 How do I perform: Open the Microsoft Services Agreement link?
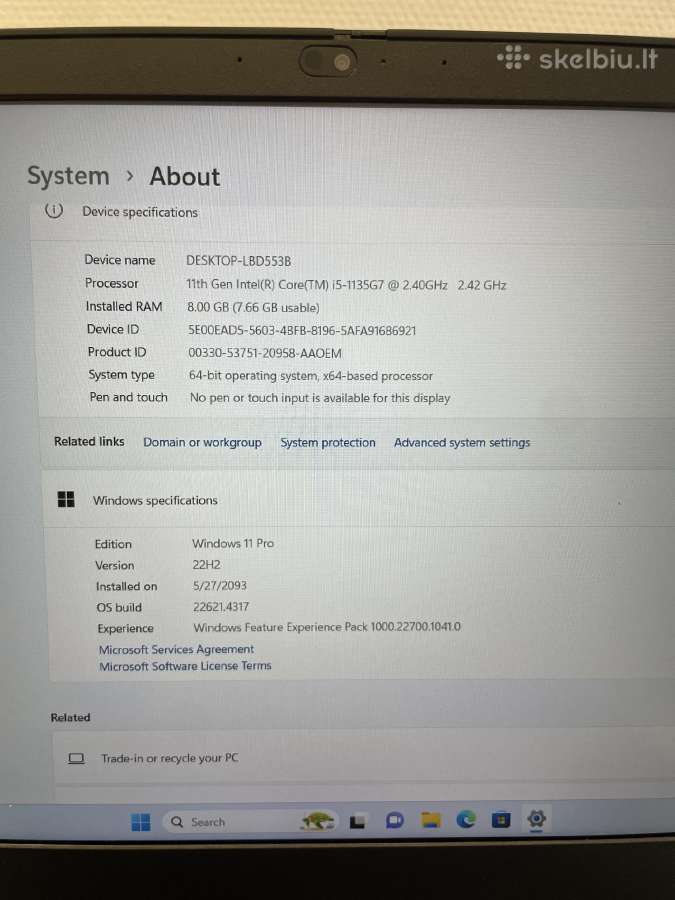(x=176, y=649)
